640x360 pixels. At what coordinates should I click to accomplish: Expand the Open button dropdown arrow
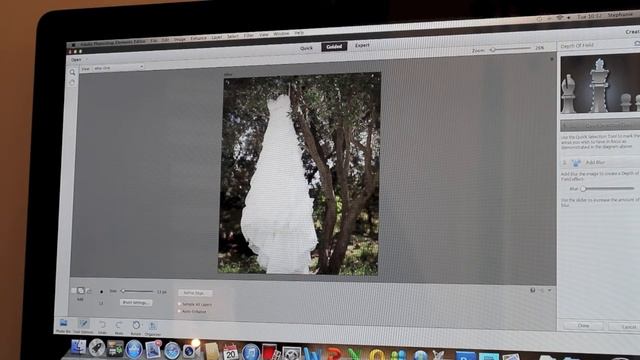[x=86, y=60]
